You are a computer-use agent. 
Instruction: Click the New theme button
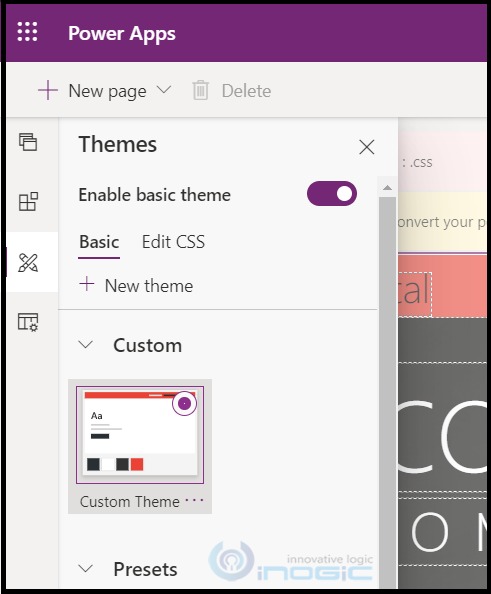click(x=136, y=285)
